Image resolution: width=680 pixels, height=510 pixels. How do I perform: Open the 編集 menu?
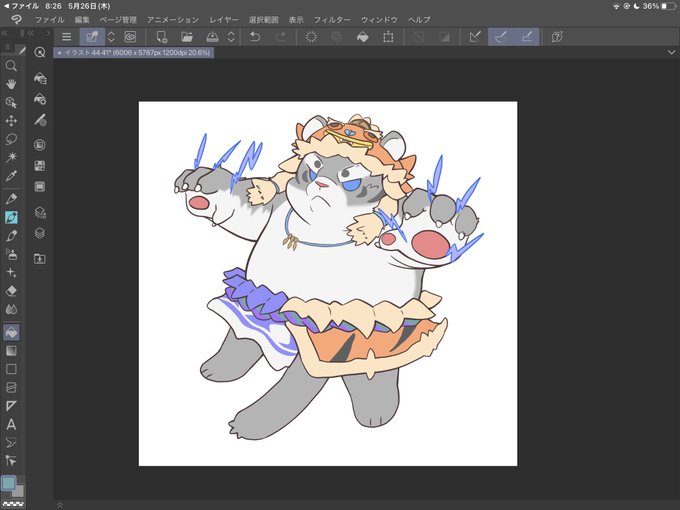82,20
